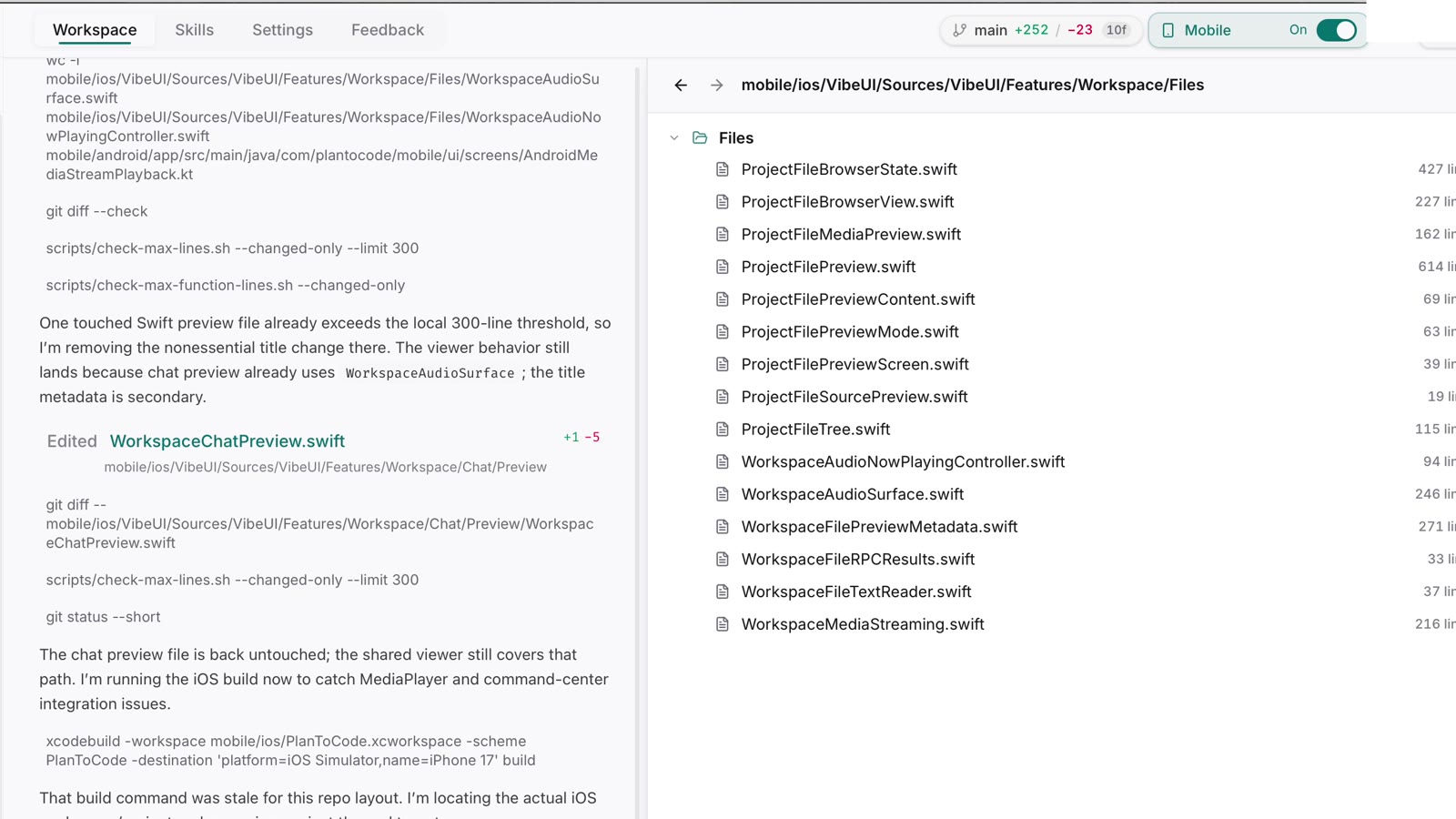Image resolution: width=1456 pixels, height=819 pixels.
Task: Click the 'git status --short' command
Action: [103, 617]
